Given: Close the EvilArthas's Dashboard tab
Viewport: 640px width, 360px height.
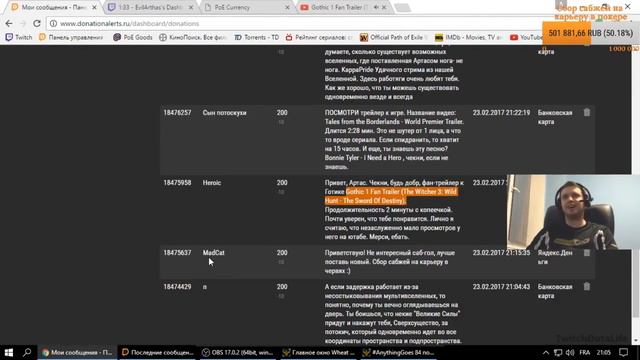Looking at the screenshot, I should coord(191,7).
